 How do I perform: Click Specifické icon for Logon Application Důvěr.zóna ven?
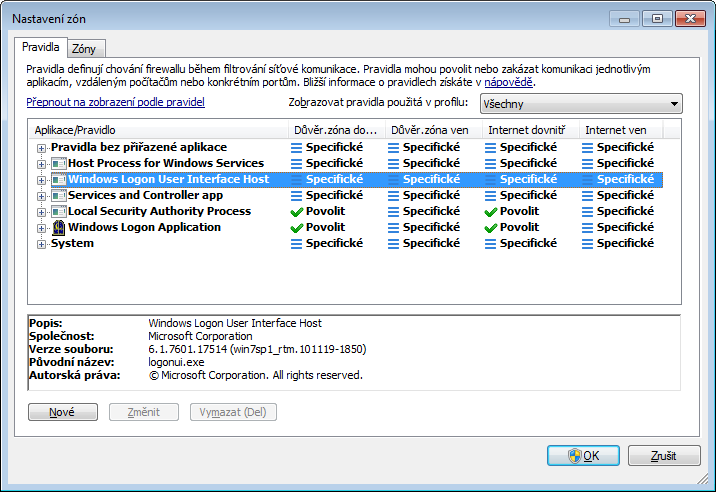394,227
